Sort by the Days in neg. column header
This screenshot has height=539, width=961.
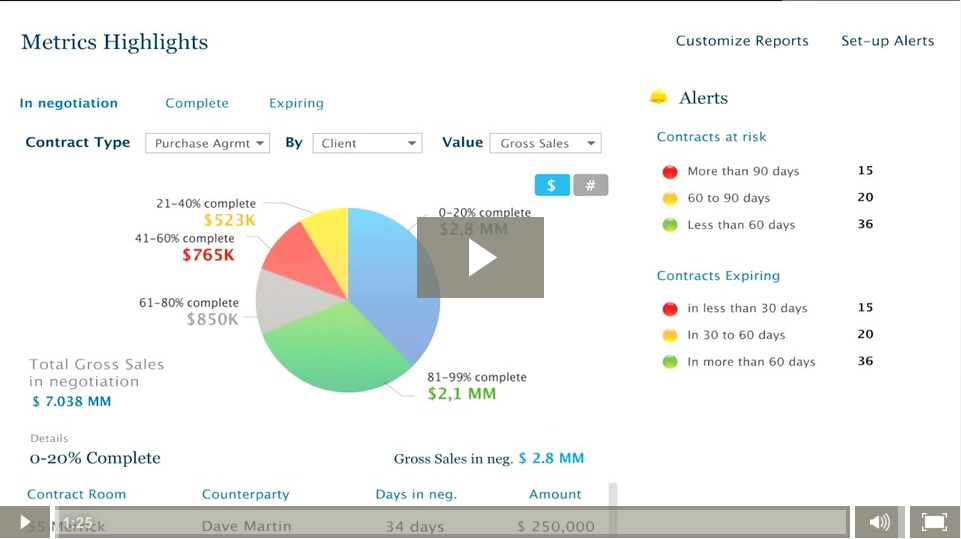[x=416, y=494]
